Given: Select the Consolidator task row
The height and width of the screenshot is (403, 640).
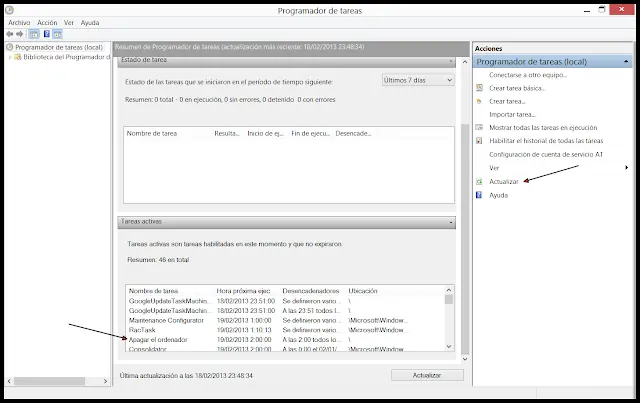Looking at the screenshot, I should coord(285,348).
